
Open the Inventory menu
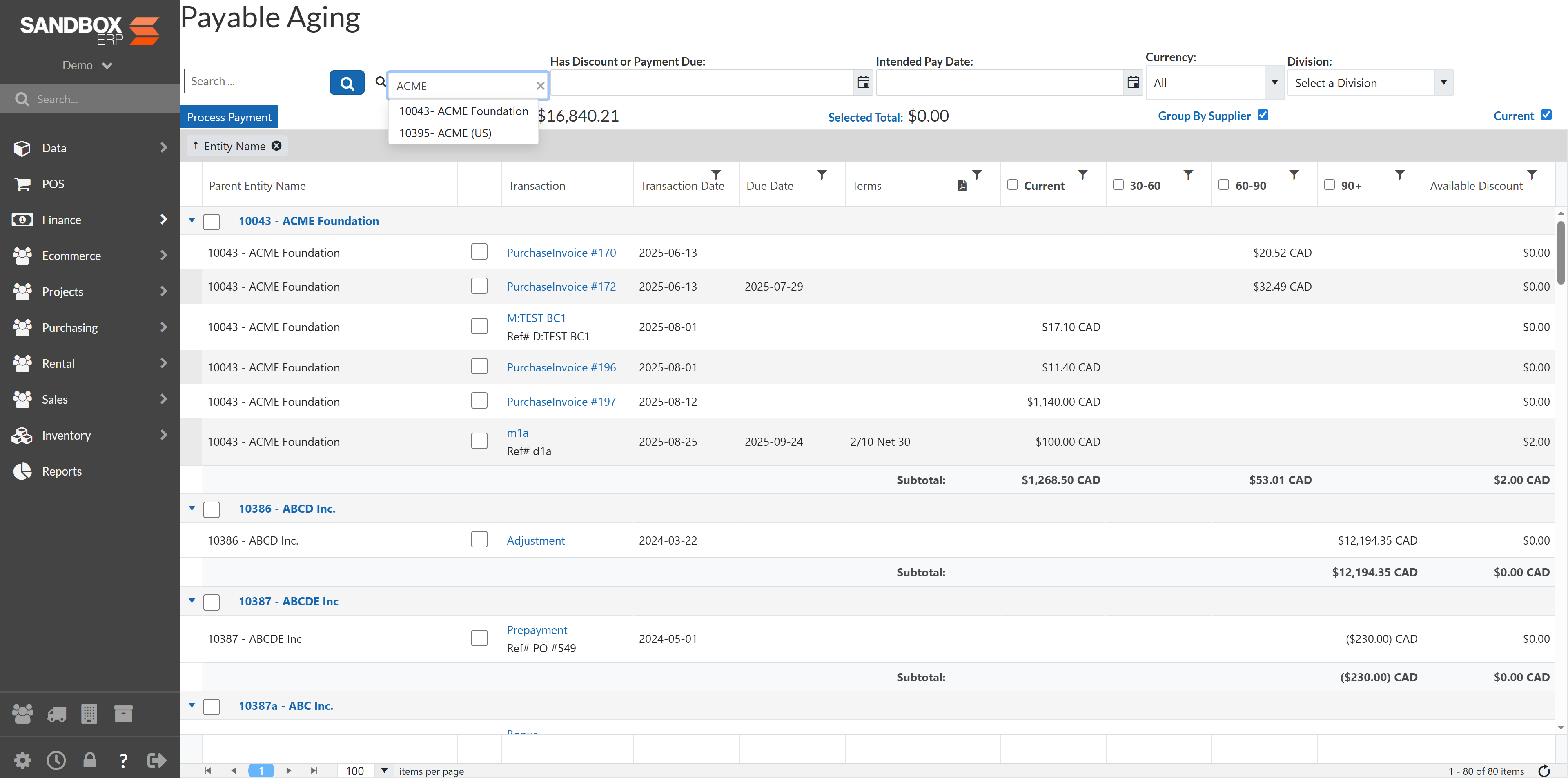coord(89,435)
